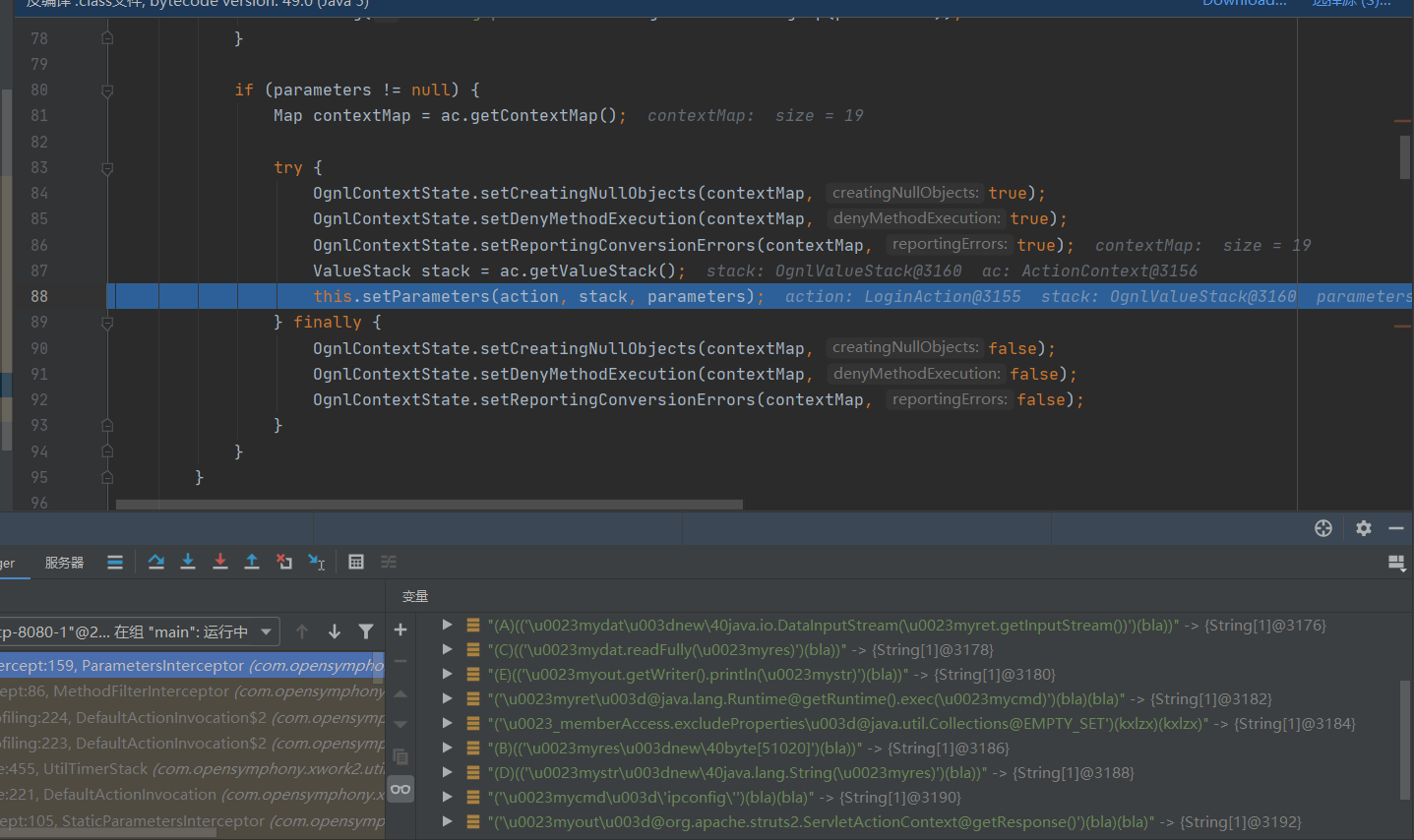Screen dimensions: 1414x840
Task: Click the "finally" keyword on line 89
Action: tap(328, 323)
